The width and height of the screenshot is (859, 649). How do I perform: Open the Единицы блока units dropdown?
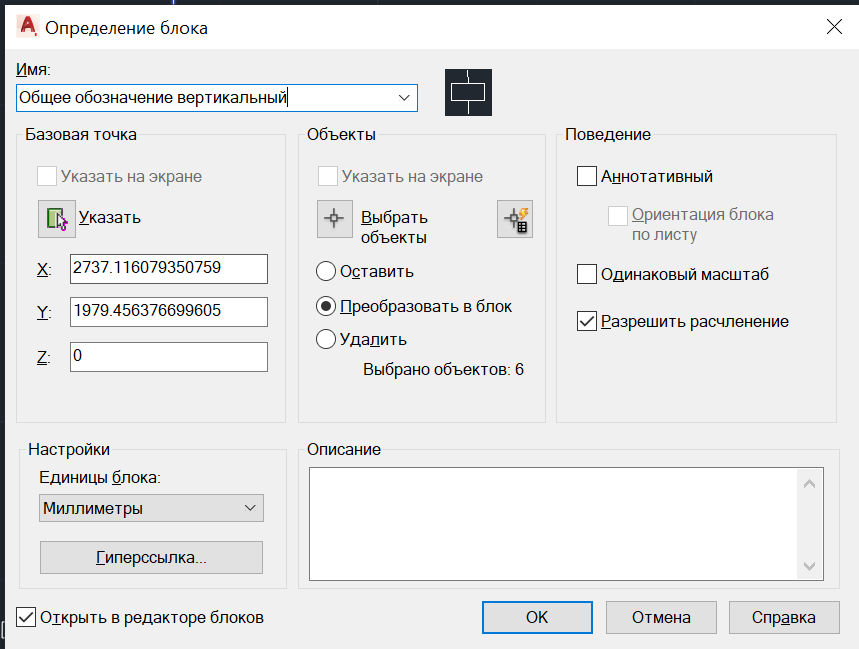[151, 508]
